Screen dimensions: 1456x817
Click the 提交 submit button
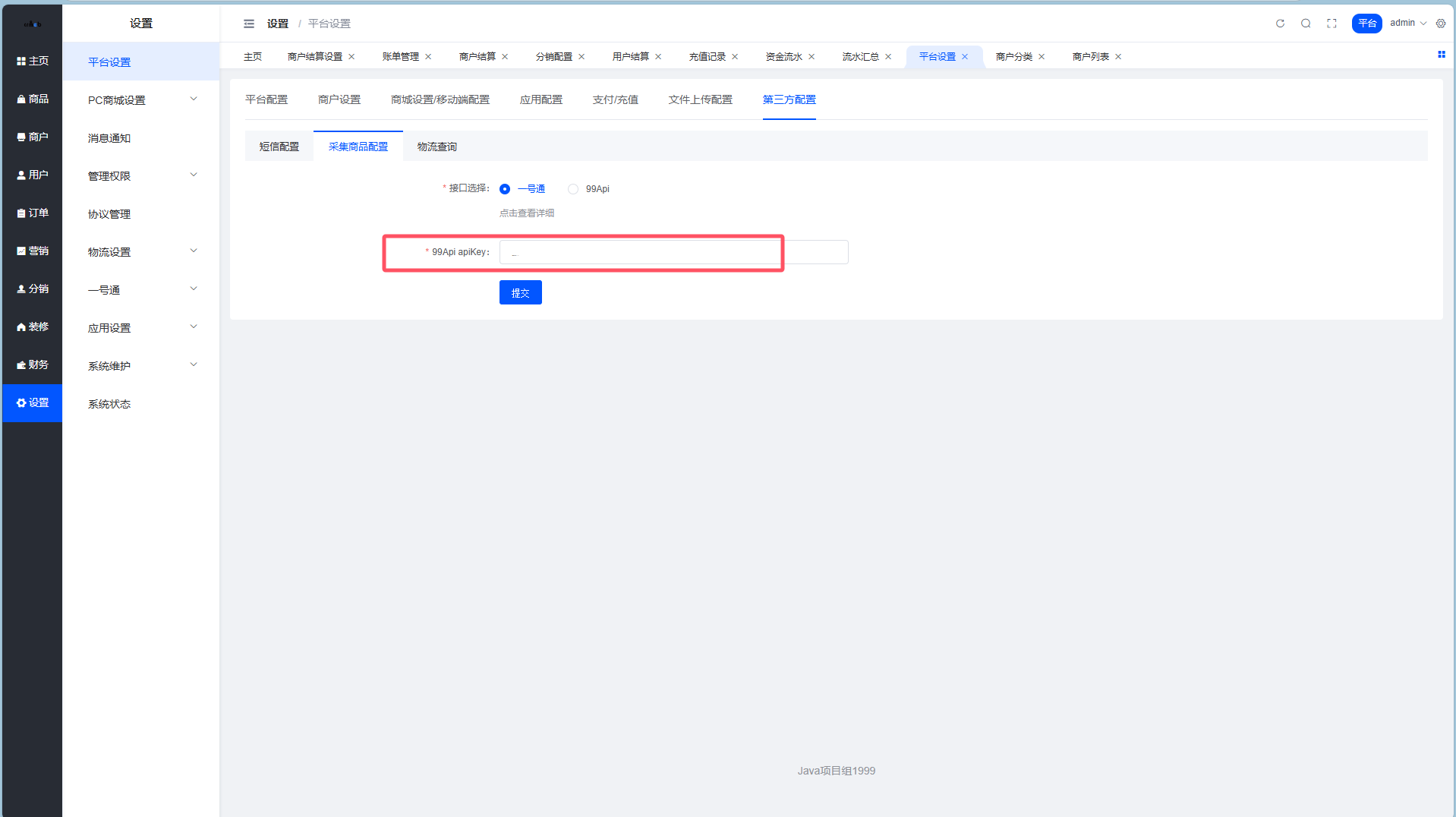pos(520,292)
